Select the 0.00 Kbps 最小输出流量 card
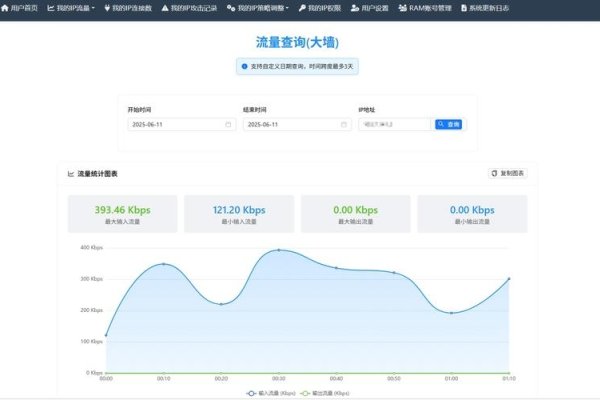This screenshot has width=600, height=400. point(472,214)
